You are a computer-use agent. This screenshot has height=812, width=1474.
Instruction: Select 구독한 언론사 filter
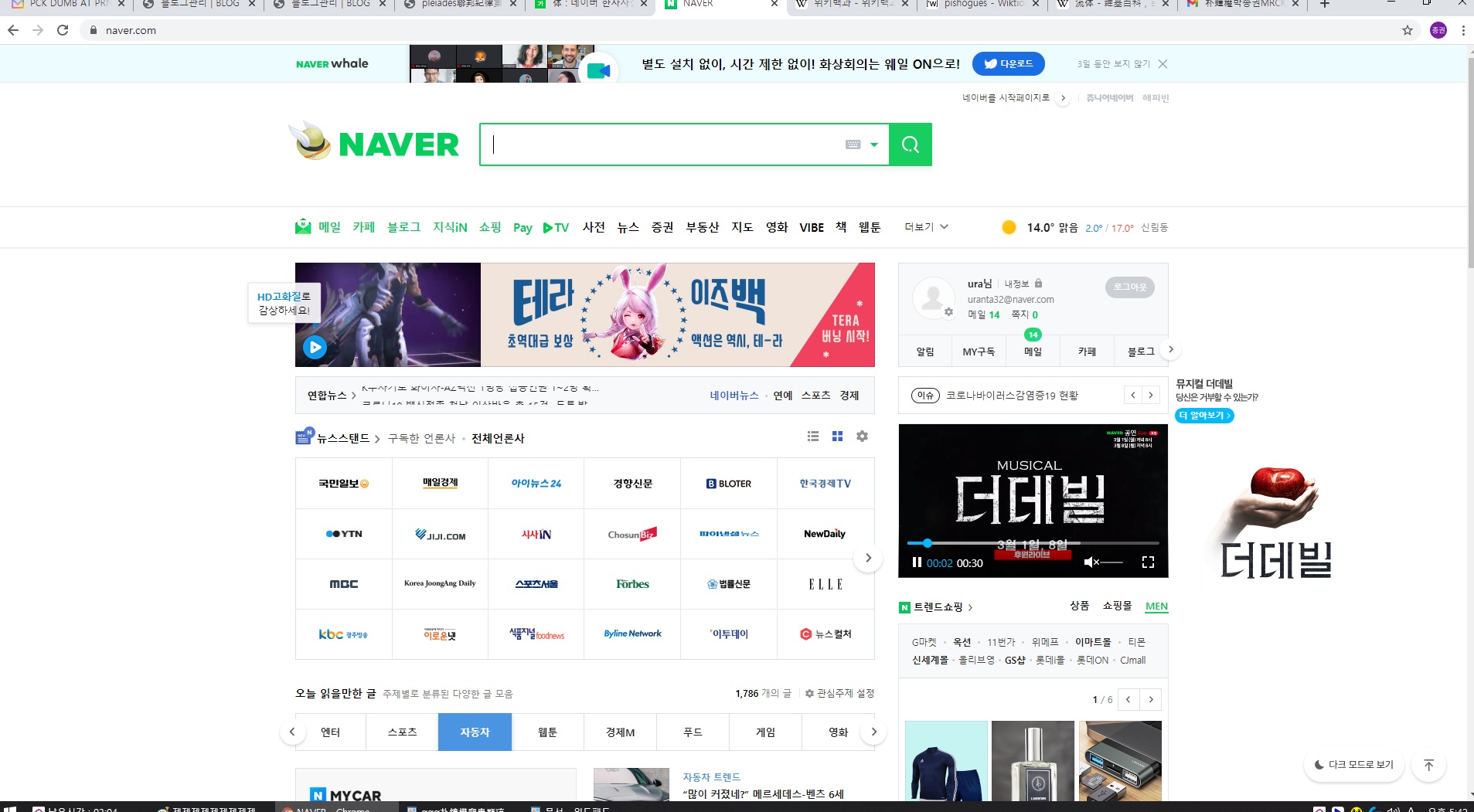422,438
